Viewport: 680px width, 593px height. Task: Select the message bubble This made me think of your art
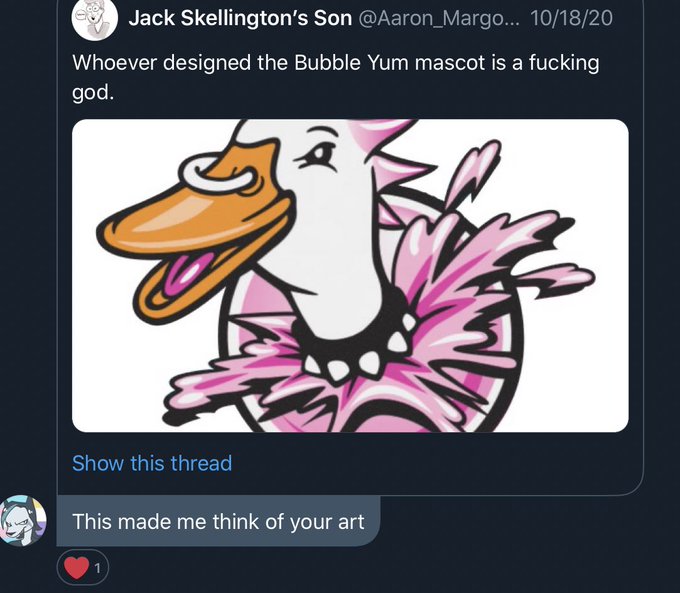[218, 521]
